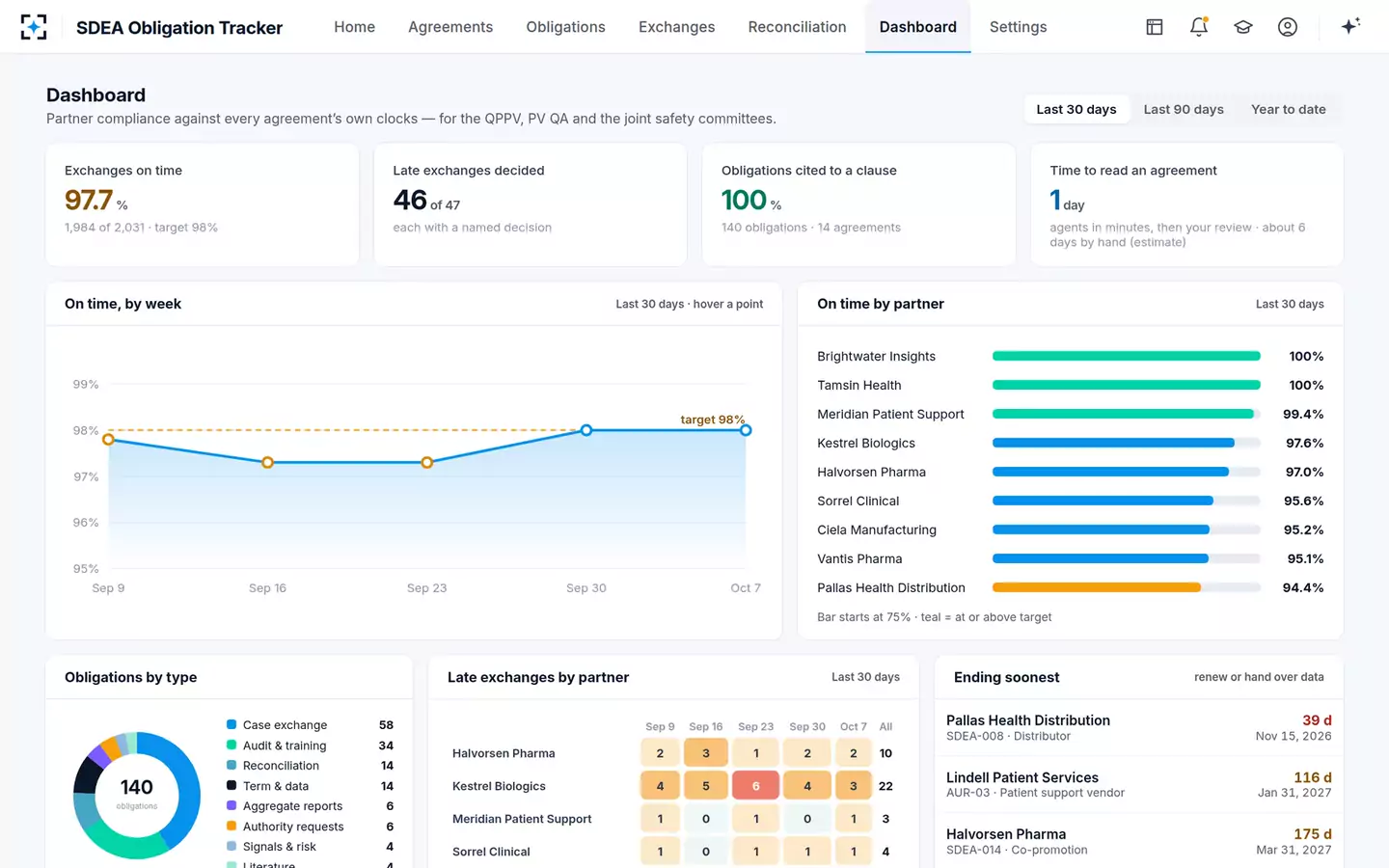Image resolution: width=1389 pixels, height=868 pixels.
Task: Open the graduation cap learning icon
Action: [1243, 27]
